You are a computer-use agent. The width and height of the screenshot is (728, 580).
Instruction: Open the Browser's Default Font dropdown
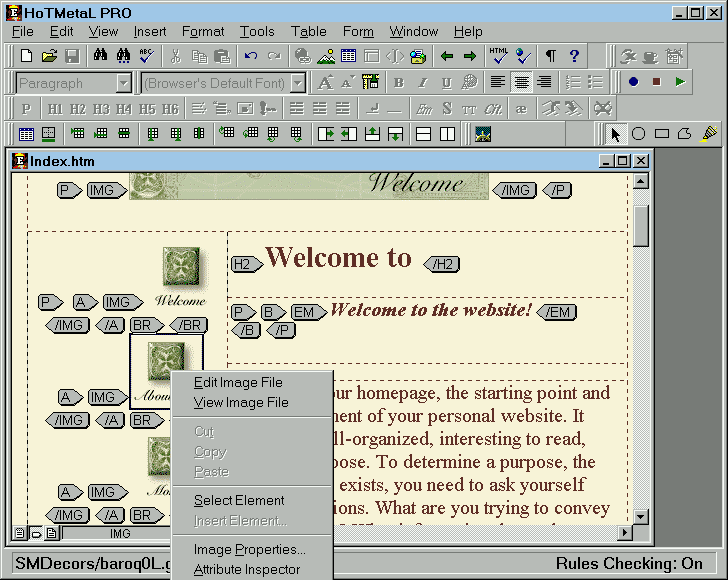point(298,84)
